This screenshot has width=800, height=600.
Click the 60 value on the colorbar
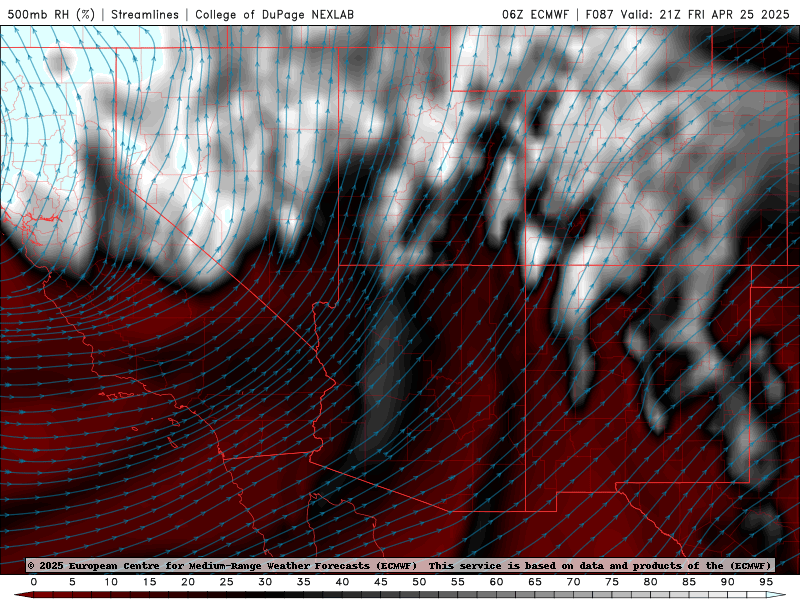[x=496, y=582]
